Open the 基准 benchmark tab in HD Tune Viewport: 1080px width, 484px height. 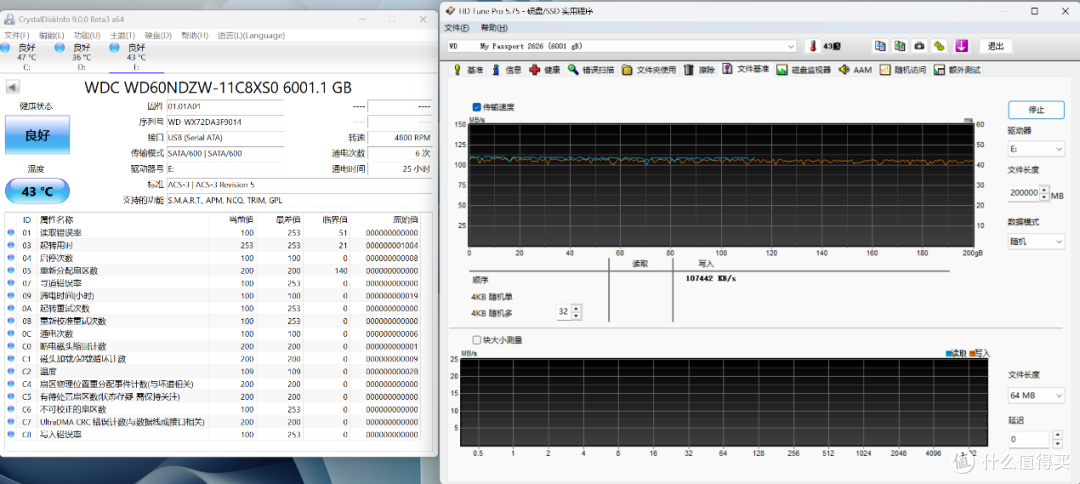[468, 70]
